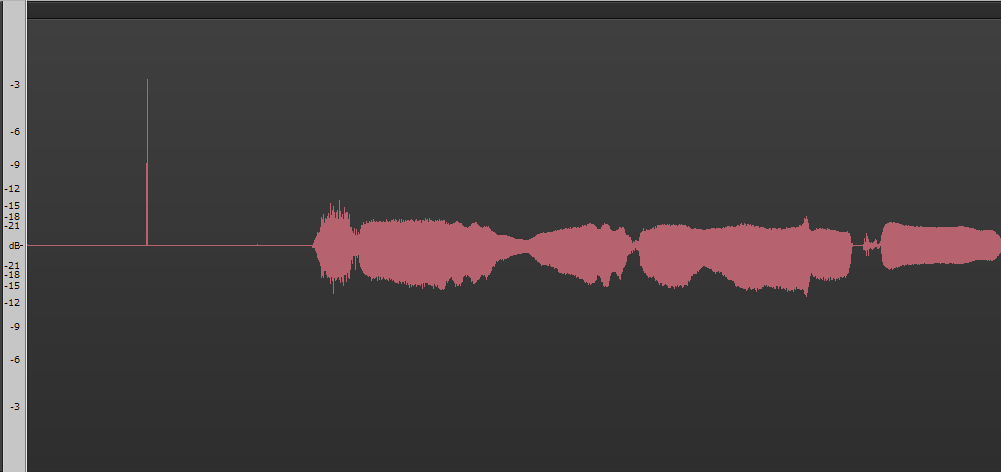Click the lower -3 label near the scale bottom

[15, 407]
